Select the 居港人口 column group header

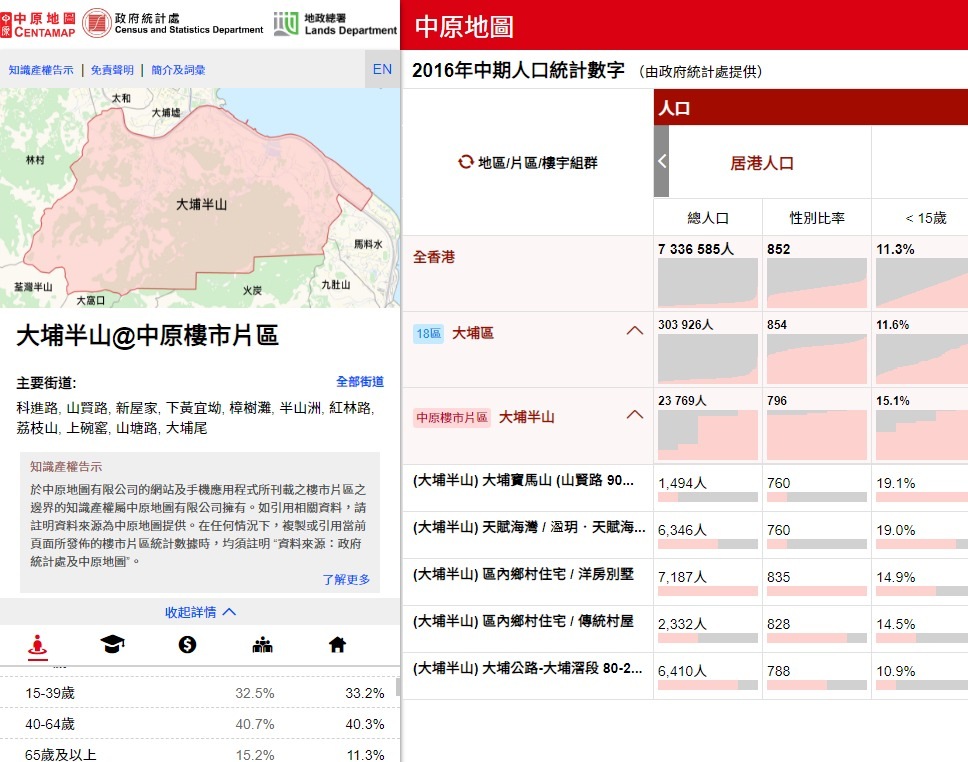click(x=762, y=163)
